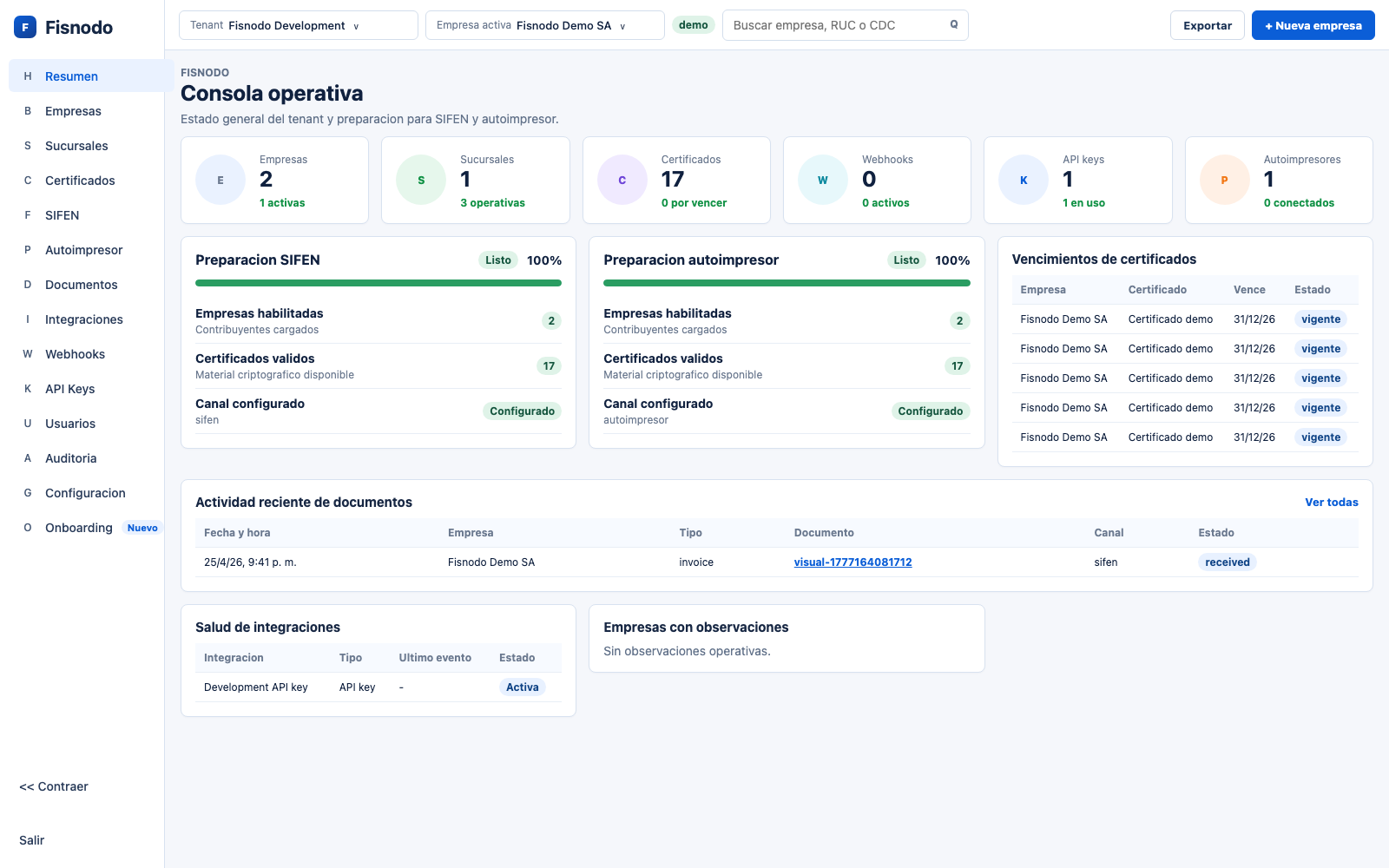Click the Empresas stat card circle icon

tap(221, 181)
